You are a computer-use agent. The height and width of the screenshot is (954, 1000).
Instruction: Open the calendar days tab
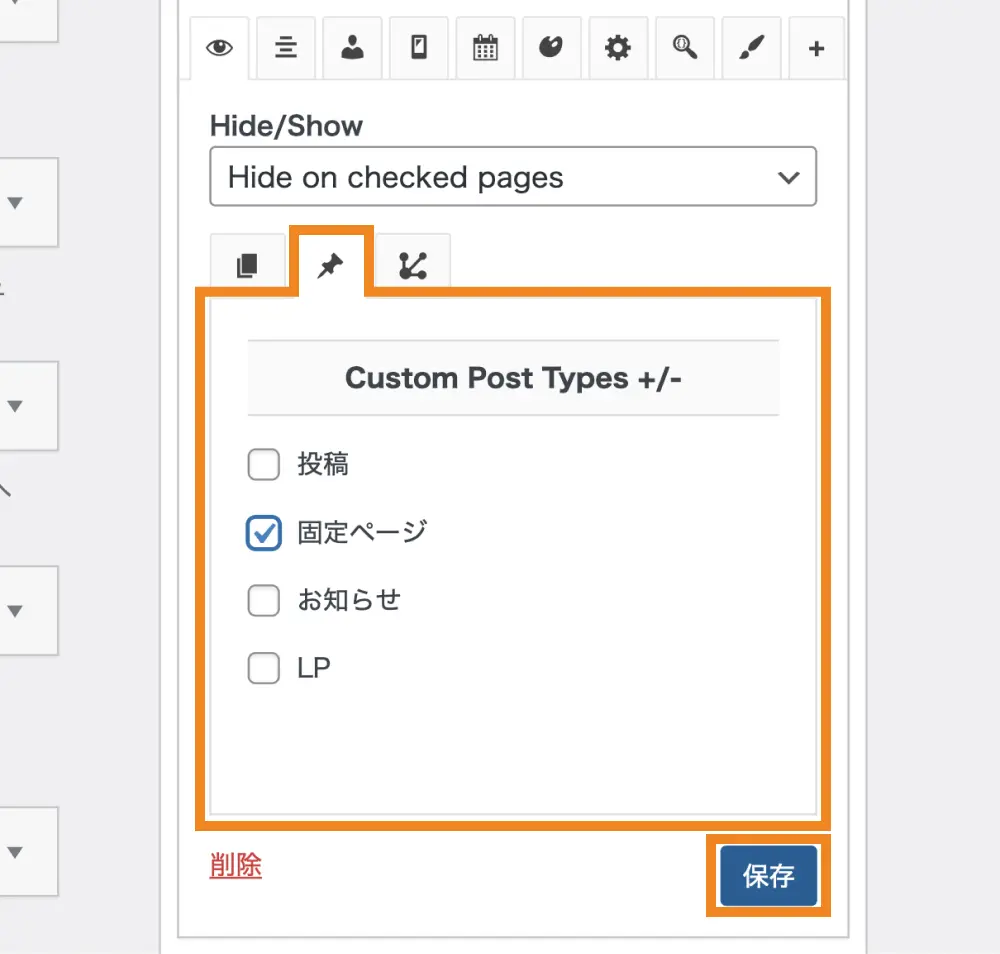click(485, 48)
